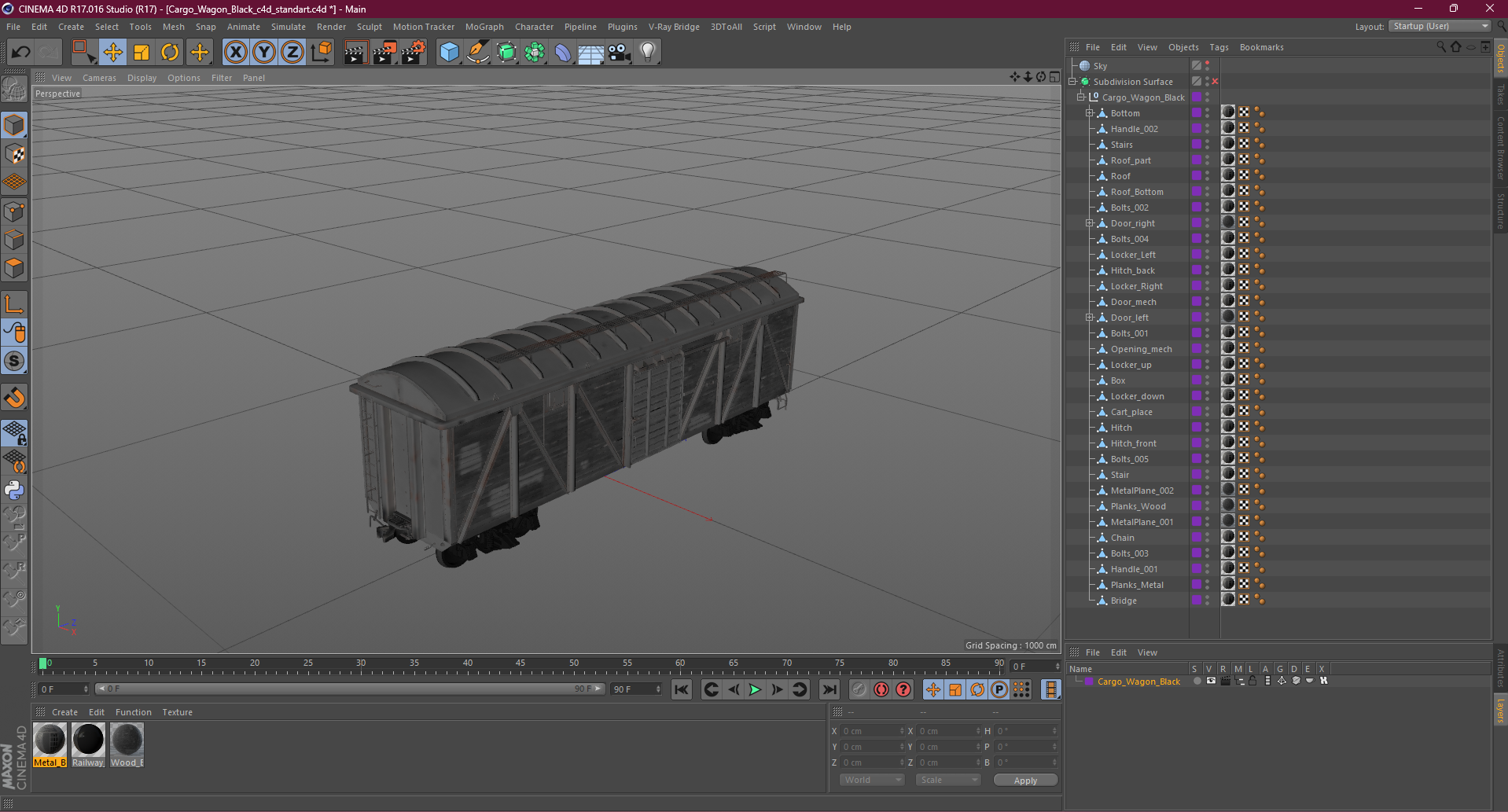Image resolution: width=1508 pixels, height=812 pixels.
Task: Switch to Model mode
Action: (x=14, y=125)
